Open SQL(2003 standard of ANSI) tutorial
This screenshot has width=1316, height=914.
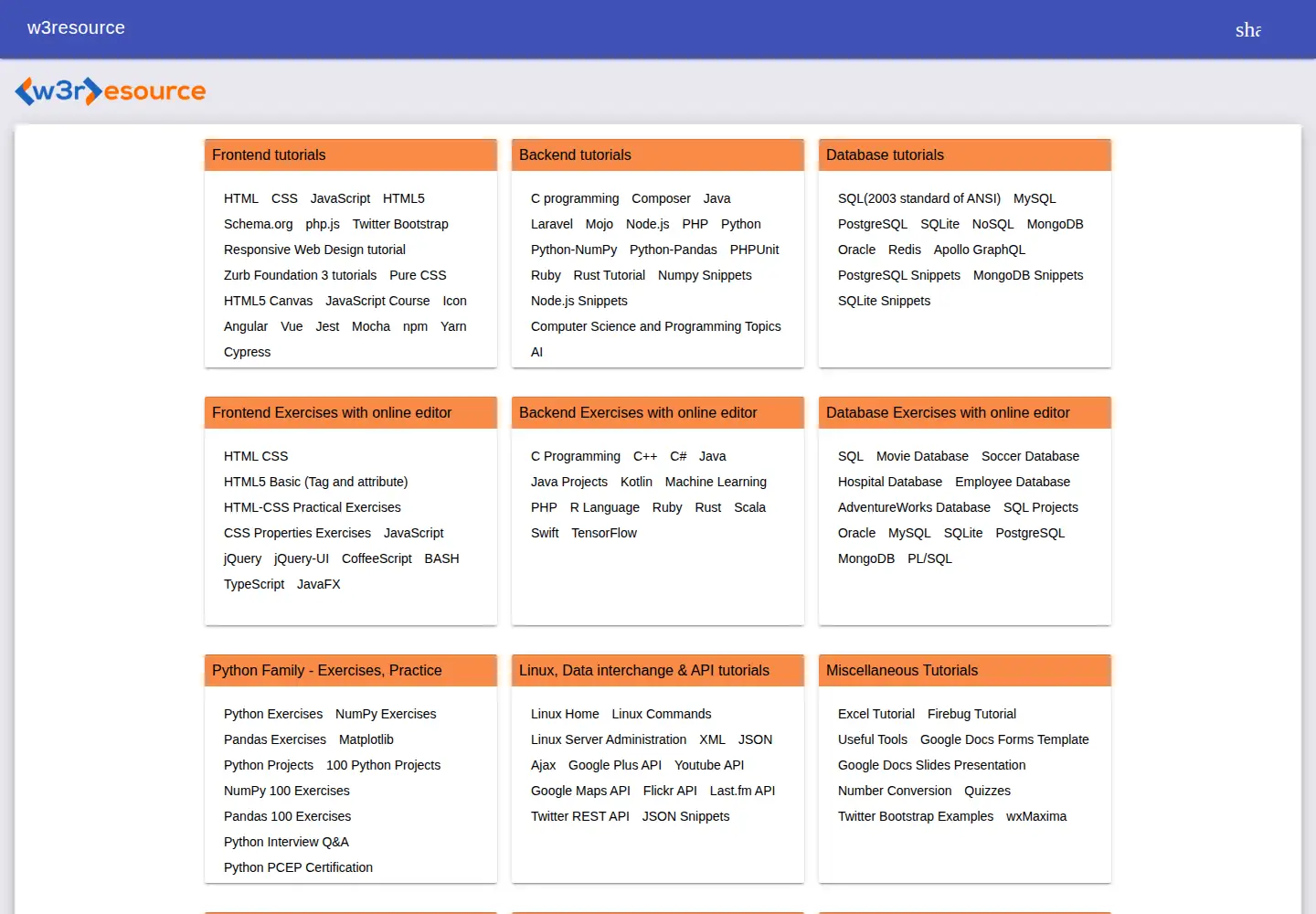coord(919,198)
